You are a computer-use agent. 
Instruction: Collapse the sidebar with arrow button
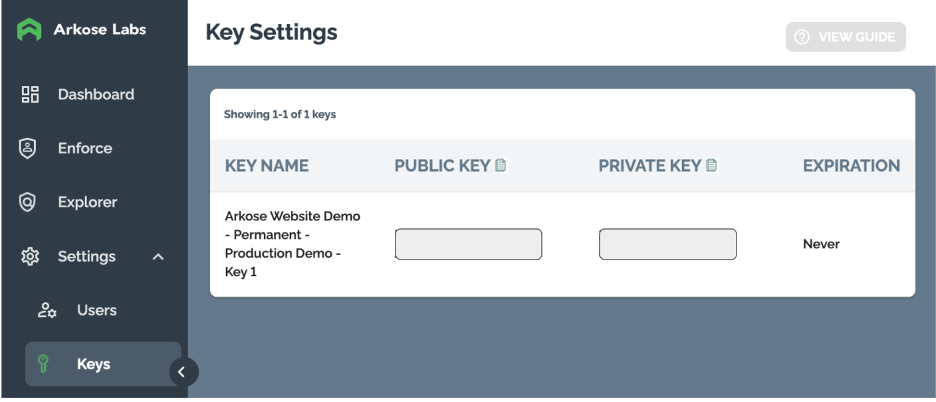pyautogui.click(x=182, y=372)
